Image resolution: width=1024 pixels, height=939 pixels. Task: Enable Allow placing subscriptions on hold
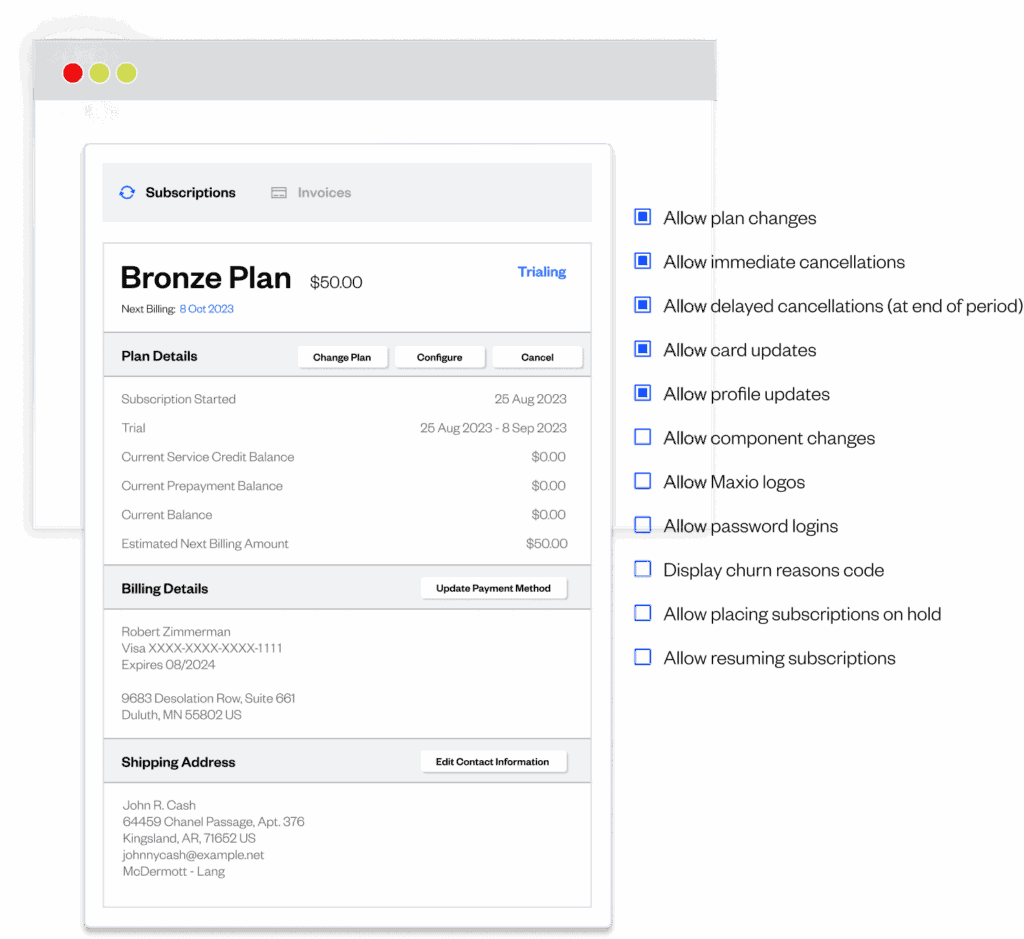coord(643,613)
